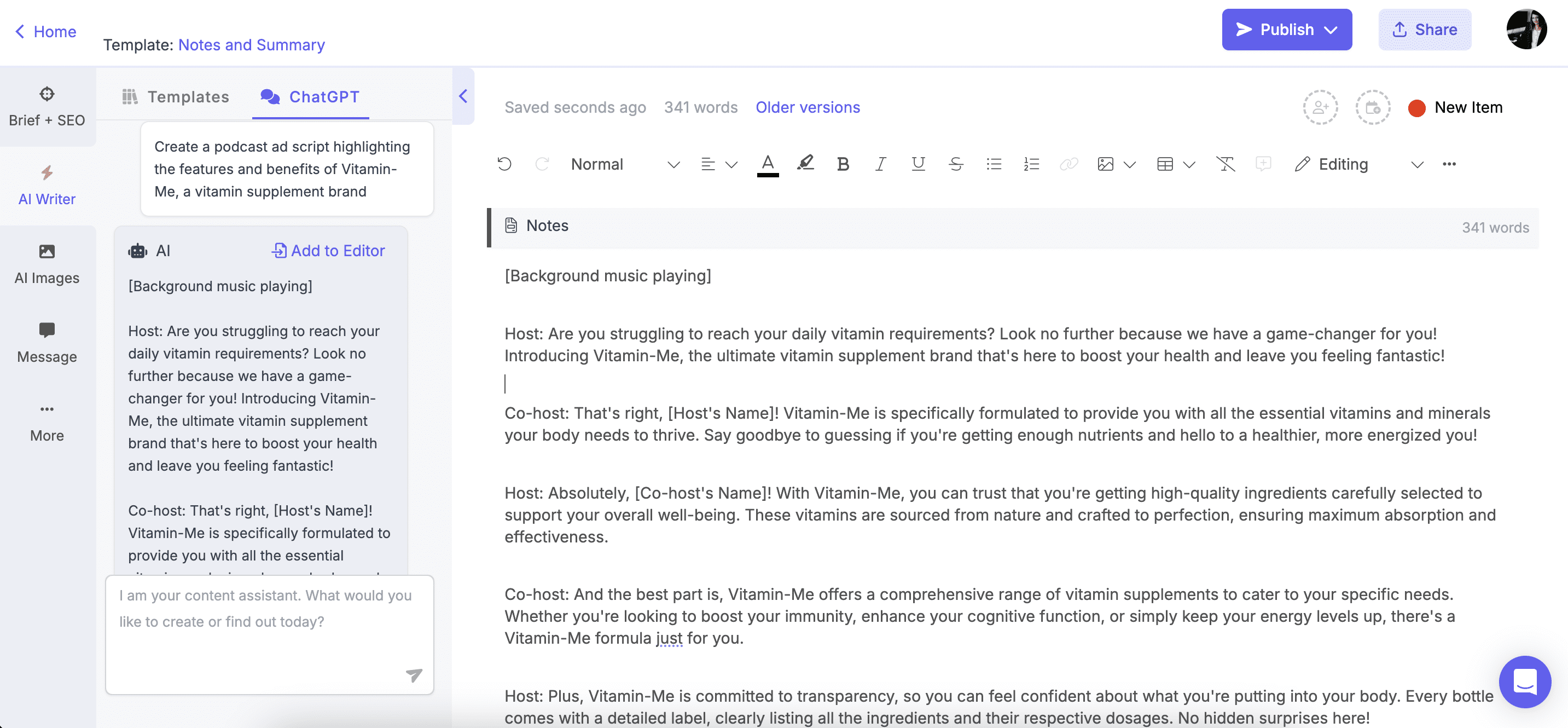This screenshot has width=1568, height=728.
Task: Clear text formatting
Action: pos(1226,164)
